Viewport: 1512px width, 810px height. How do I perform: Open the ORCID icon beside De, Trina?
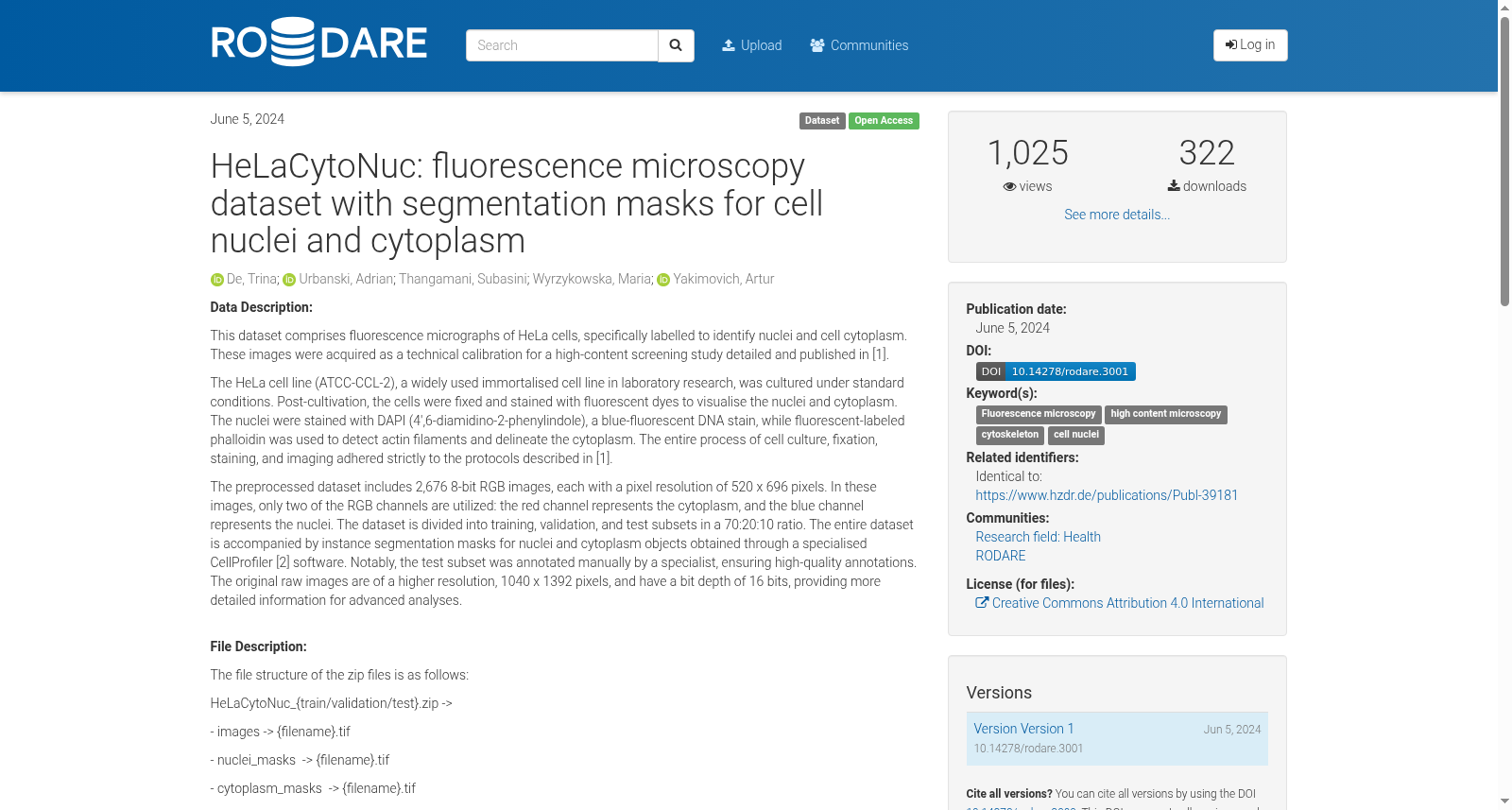tap(217, 280)
